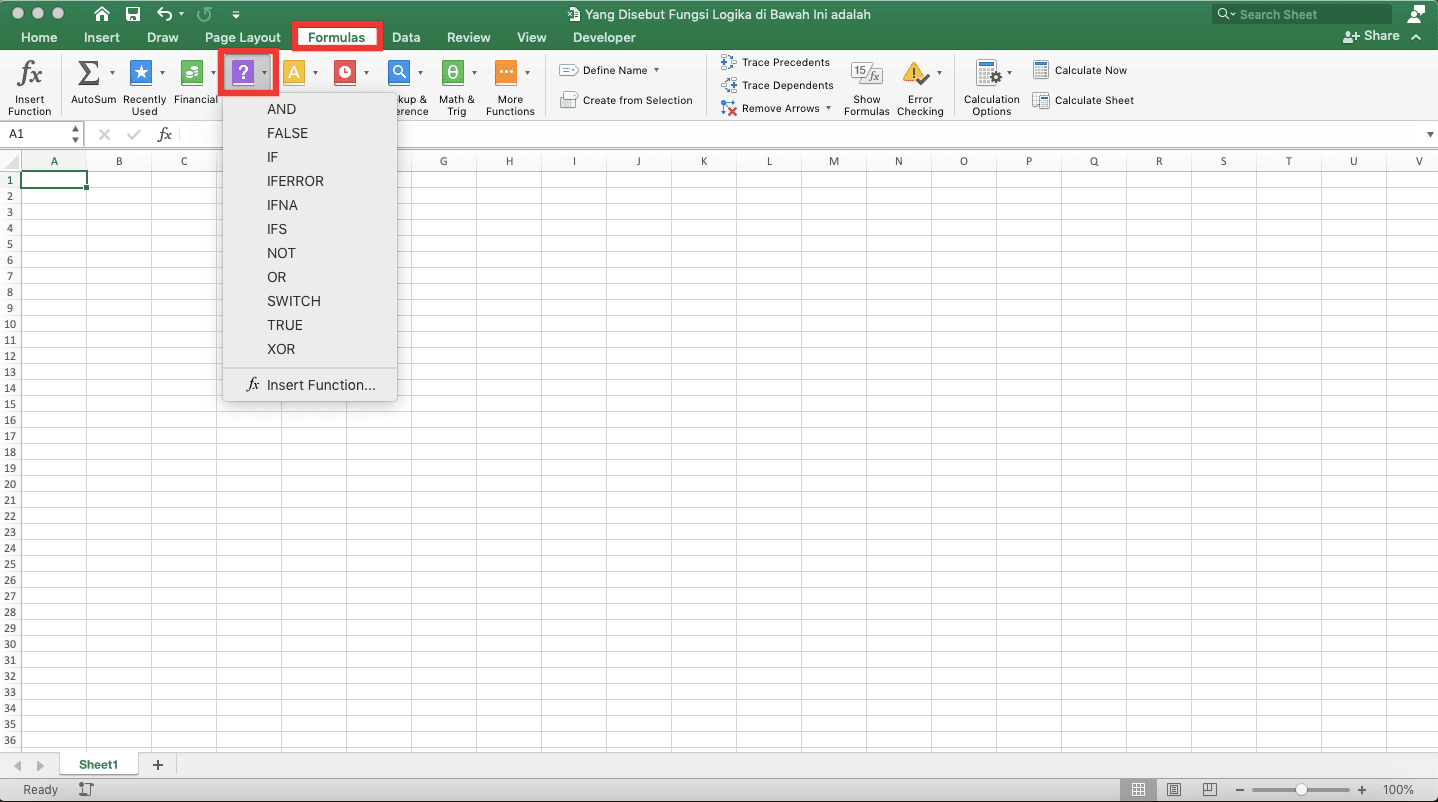Image resolution: width=1438 pixels, height=802 pixels.
Task: Open the Page Layout tab
Action: (x=243, y=37)
